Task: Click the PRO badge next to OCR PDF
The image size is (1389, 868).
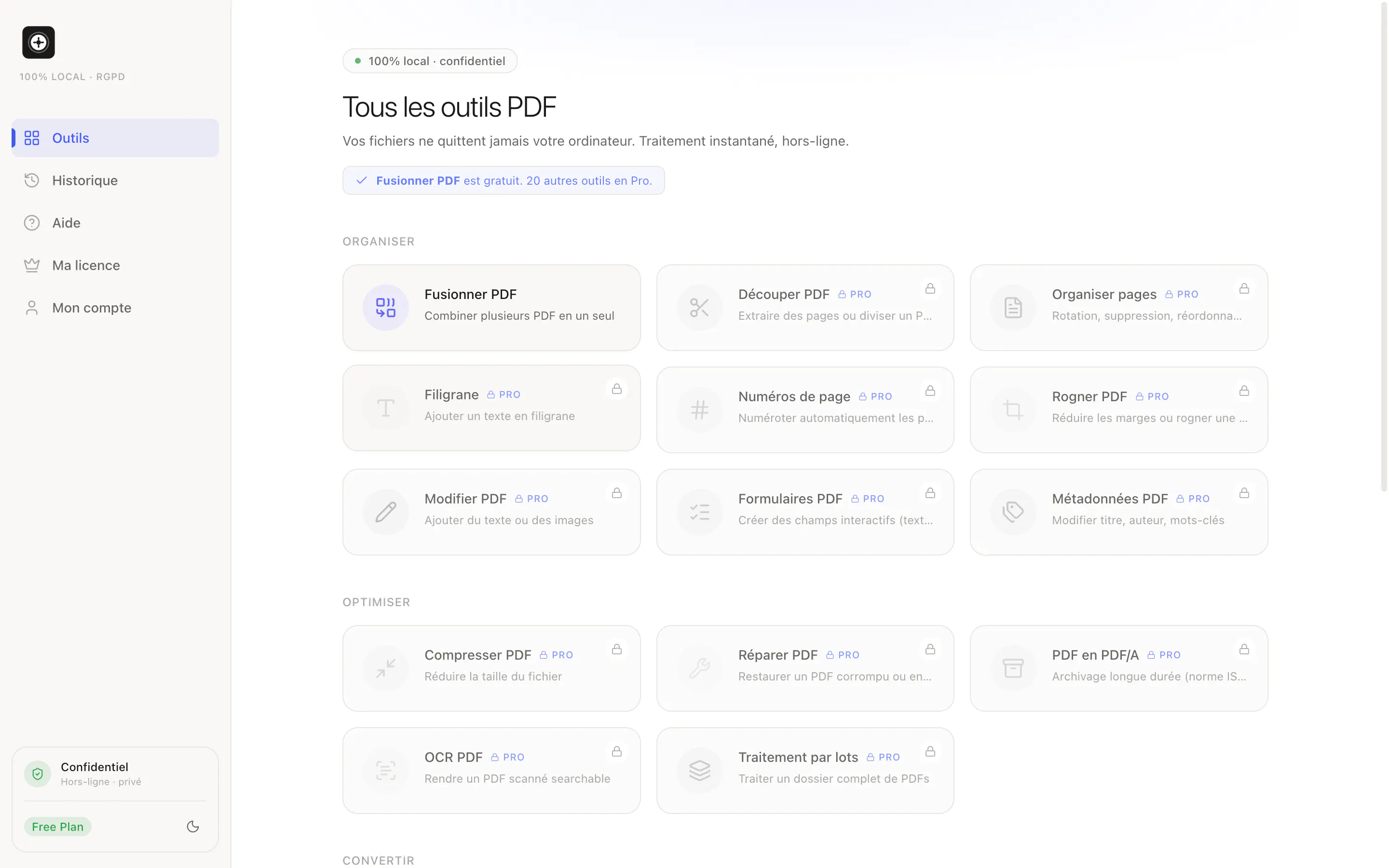Action: pos(507,757)
